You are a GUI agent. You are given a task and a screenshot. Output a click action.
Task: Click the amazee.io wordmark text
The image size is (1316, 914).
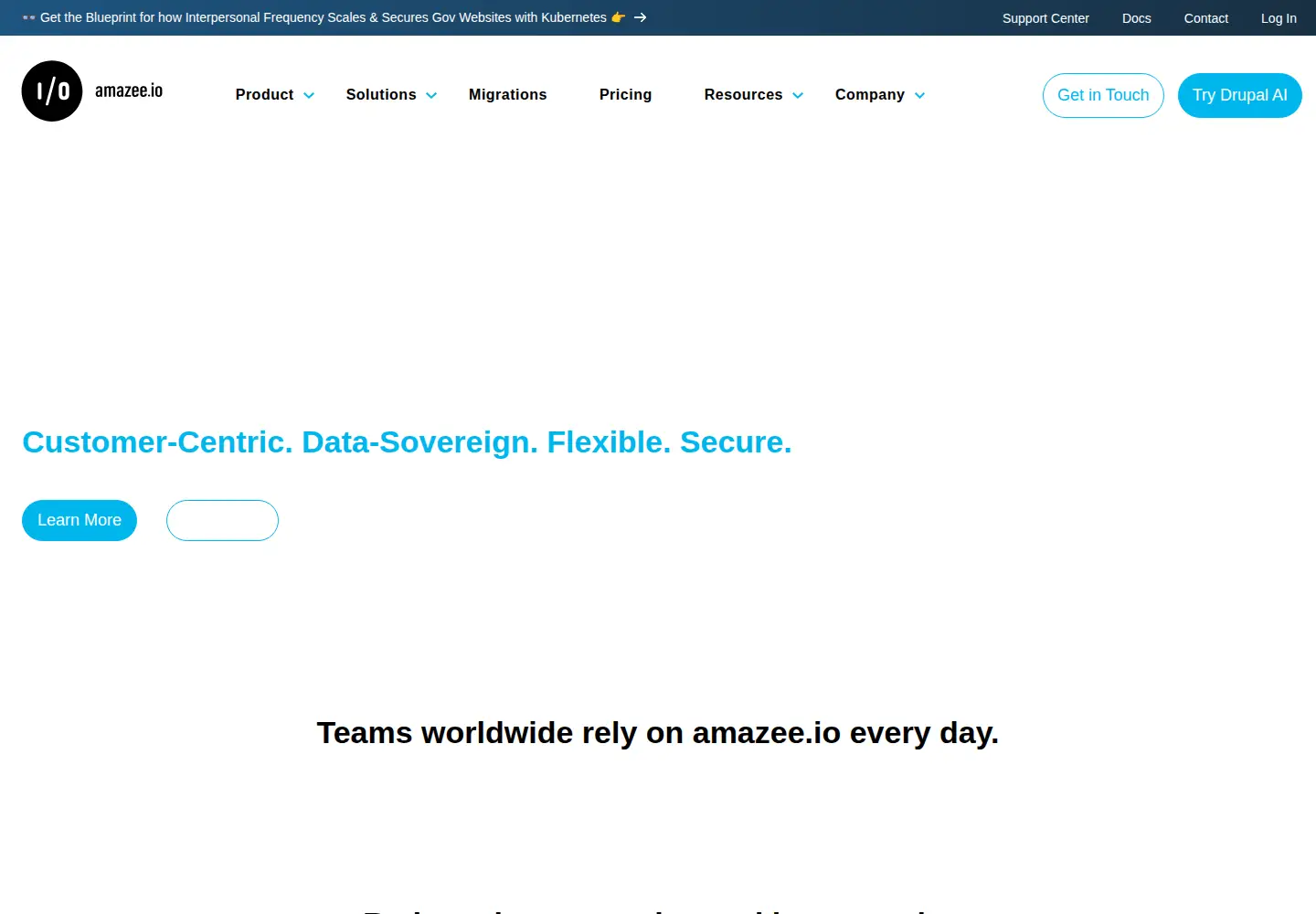click(x=129, y=90)
